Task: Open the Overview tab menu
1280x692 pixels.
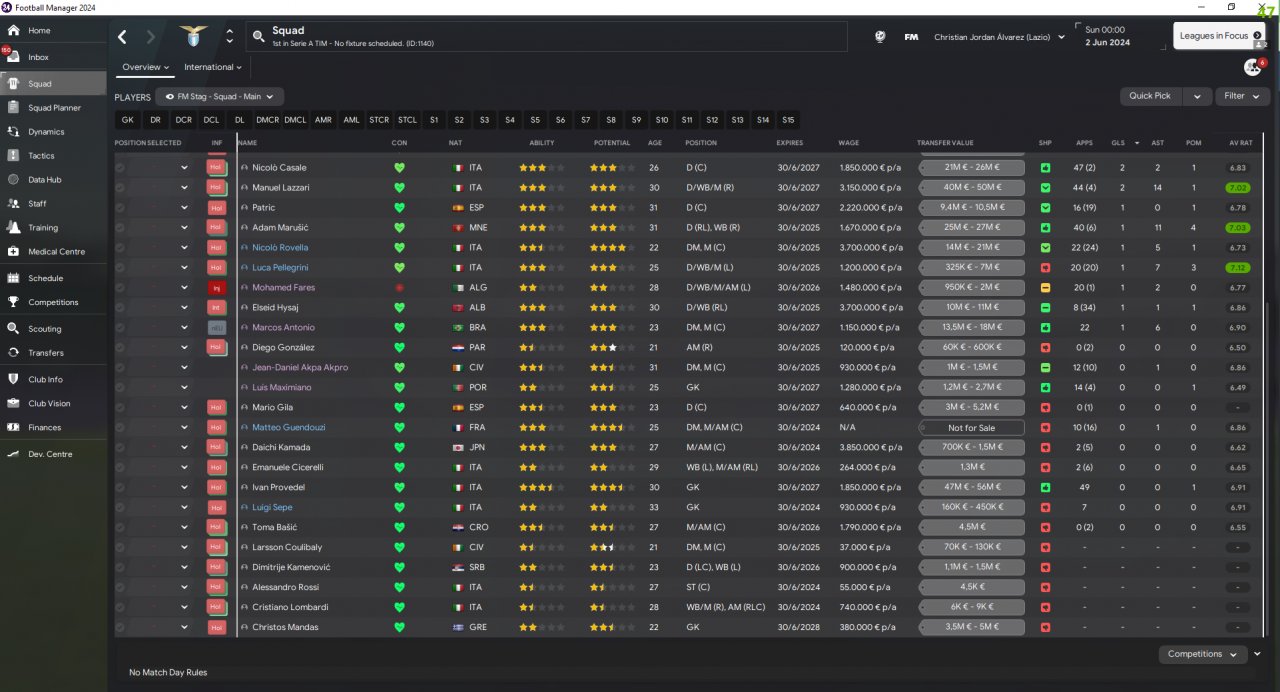Action: 146,67
